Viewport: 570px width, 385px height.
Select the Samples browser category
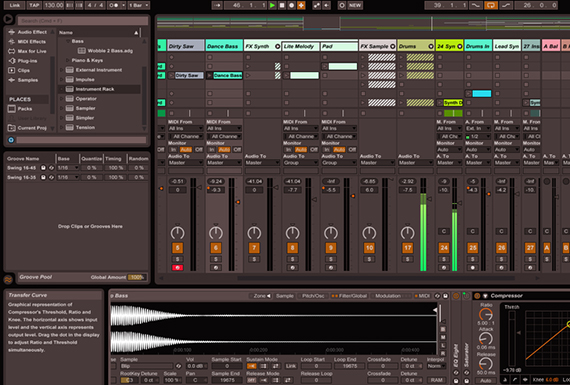pos(28,80)
